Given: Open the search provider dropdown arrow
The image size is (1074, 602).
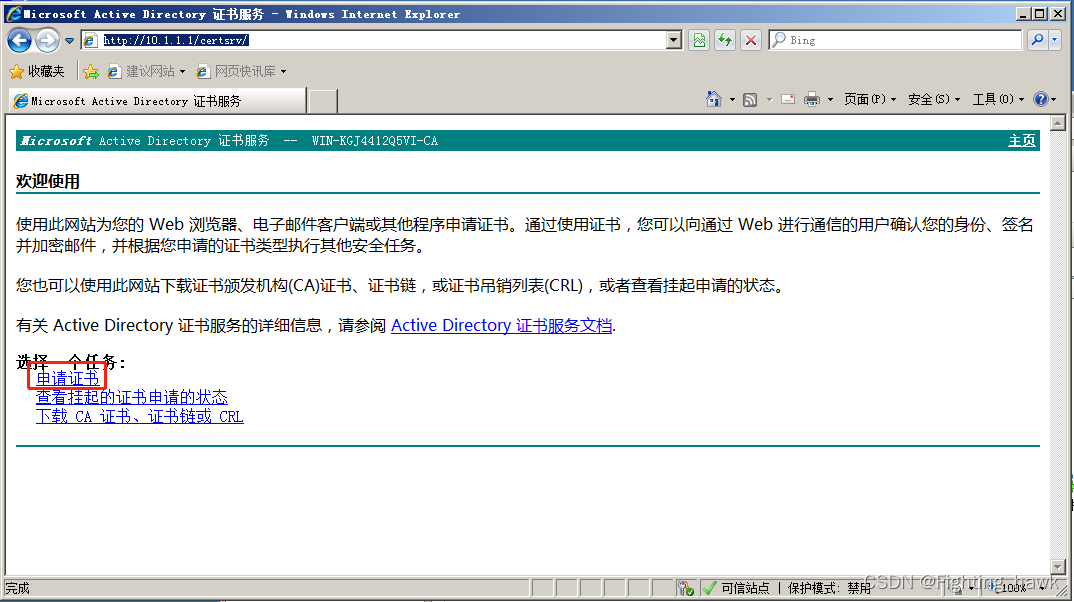Looking at the screenshot, I should (1055, 40).
